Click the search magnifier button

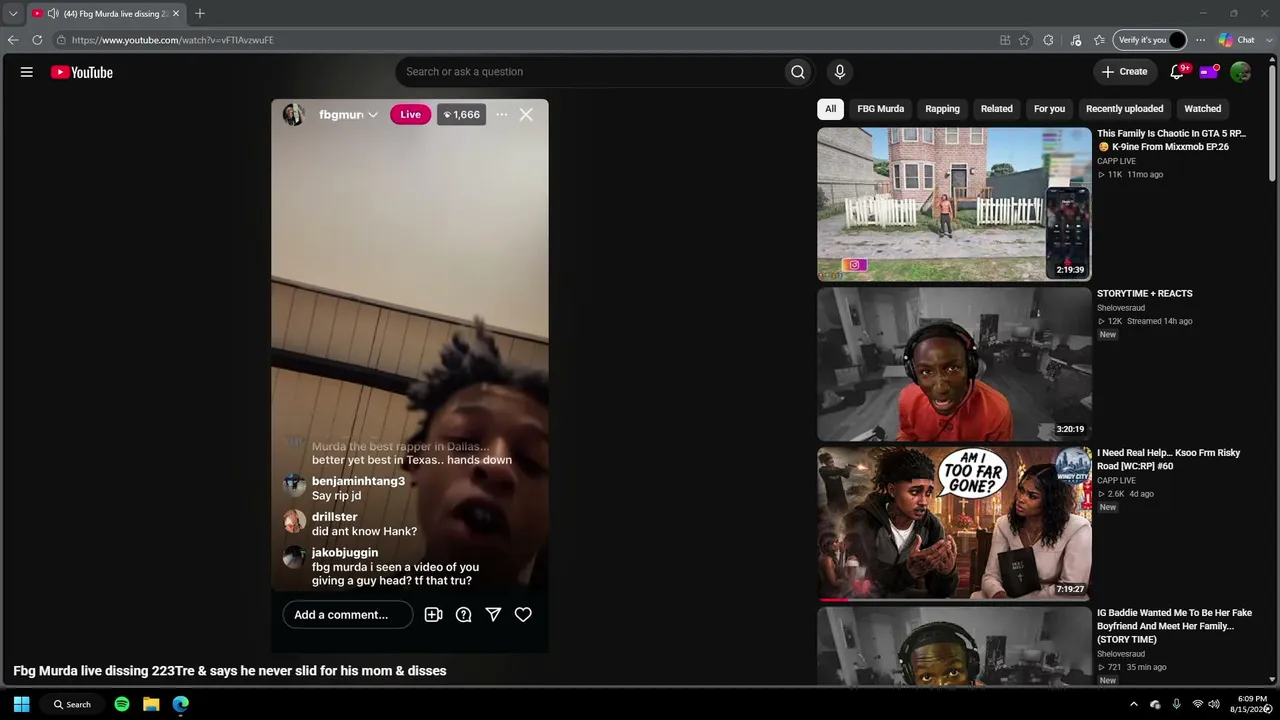[x=798, y=72]
